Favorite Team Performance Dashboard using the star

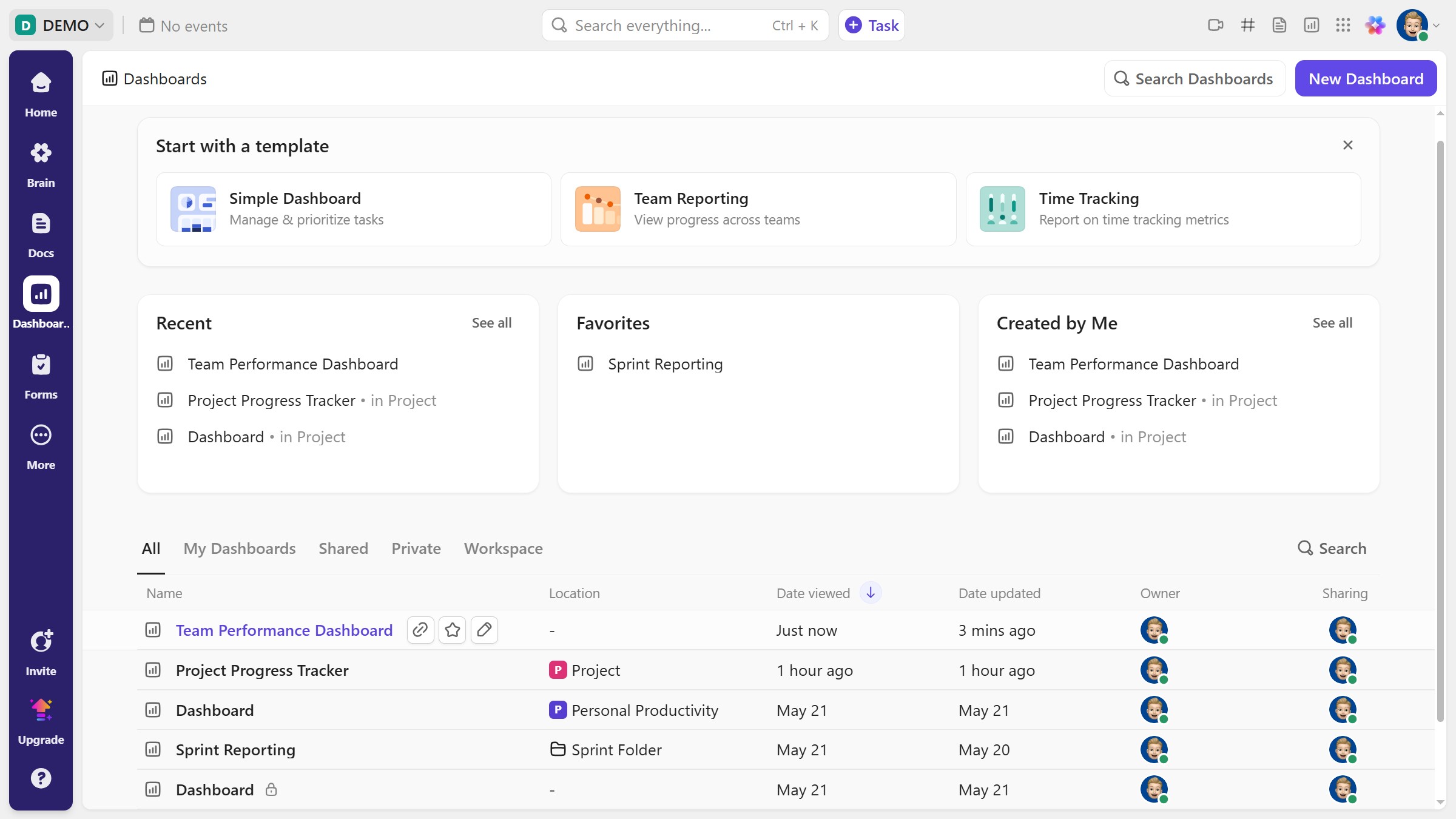tap(452, 630)
